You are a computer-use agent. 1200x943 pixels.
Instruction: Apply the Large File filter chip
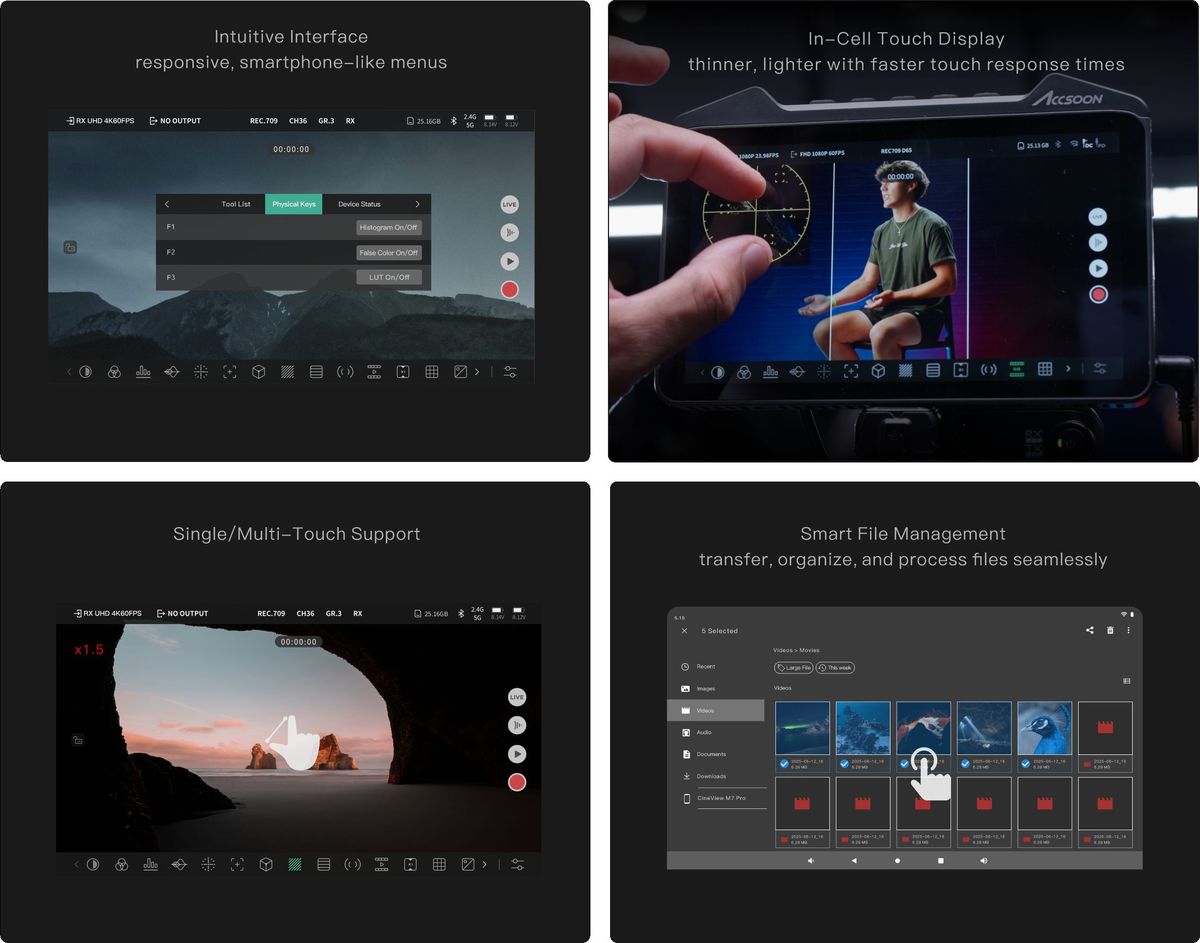pos(793,668)
